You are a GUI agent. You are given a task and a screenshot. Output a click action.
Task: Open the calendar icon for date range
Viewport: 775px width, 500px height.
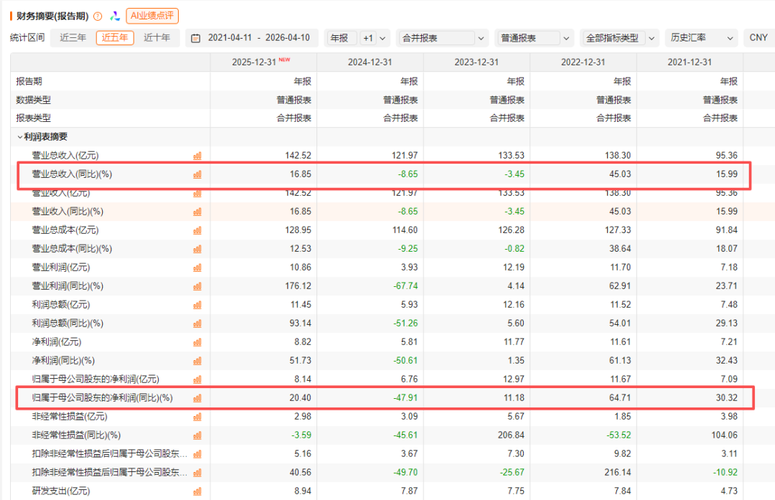pyautogui.click(x=196, y=38)
